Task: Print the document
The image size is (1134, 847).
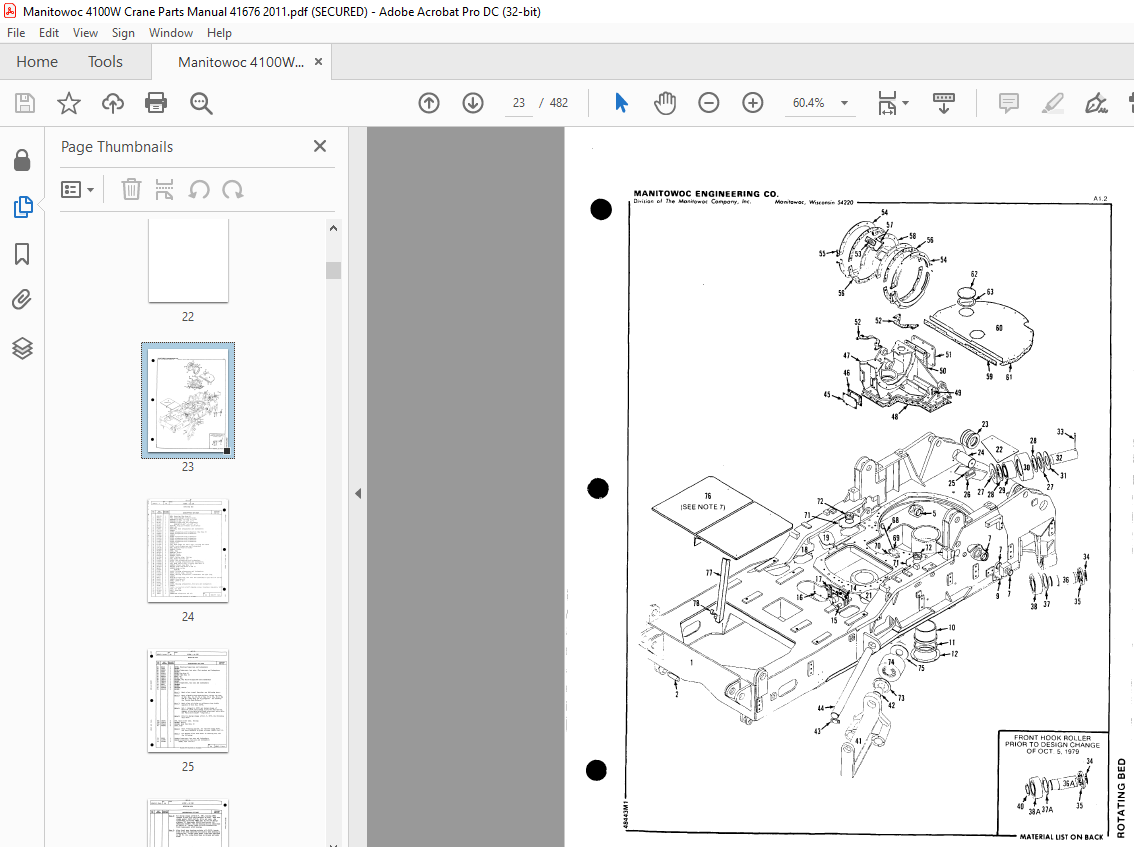Action: (x=156, y=103)
